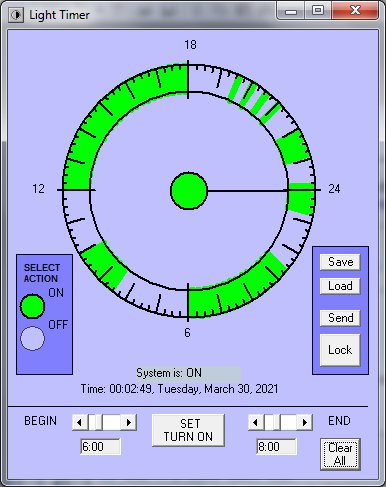Load a saved timer schedule
Screen dimensions: 386x487
coord(340,286)
